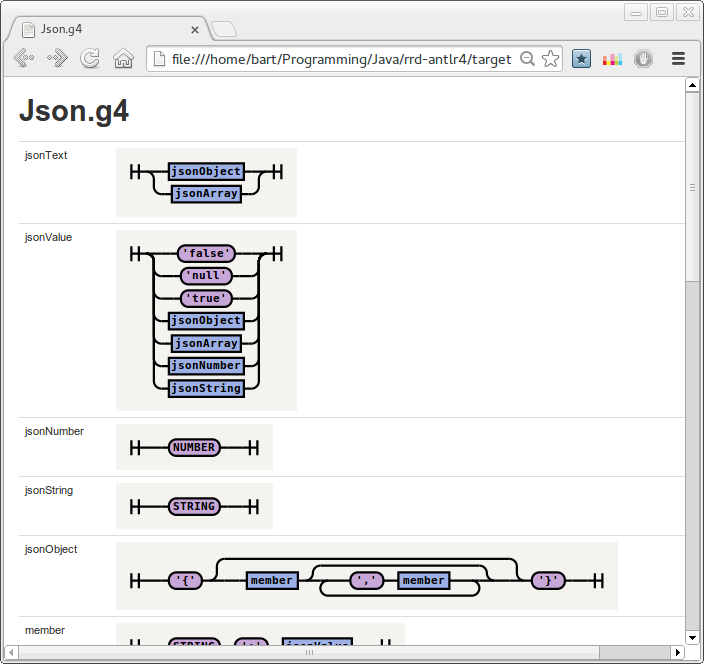Click '{' token in jsonObject diagram
The width and height of the screenshot is (704, 664).
[185, 581]
